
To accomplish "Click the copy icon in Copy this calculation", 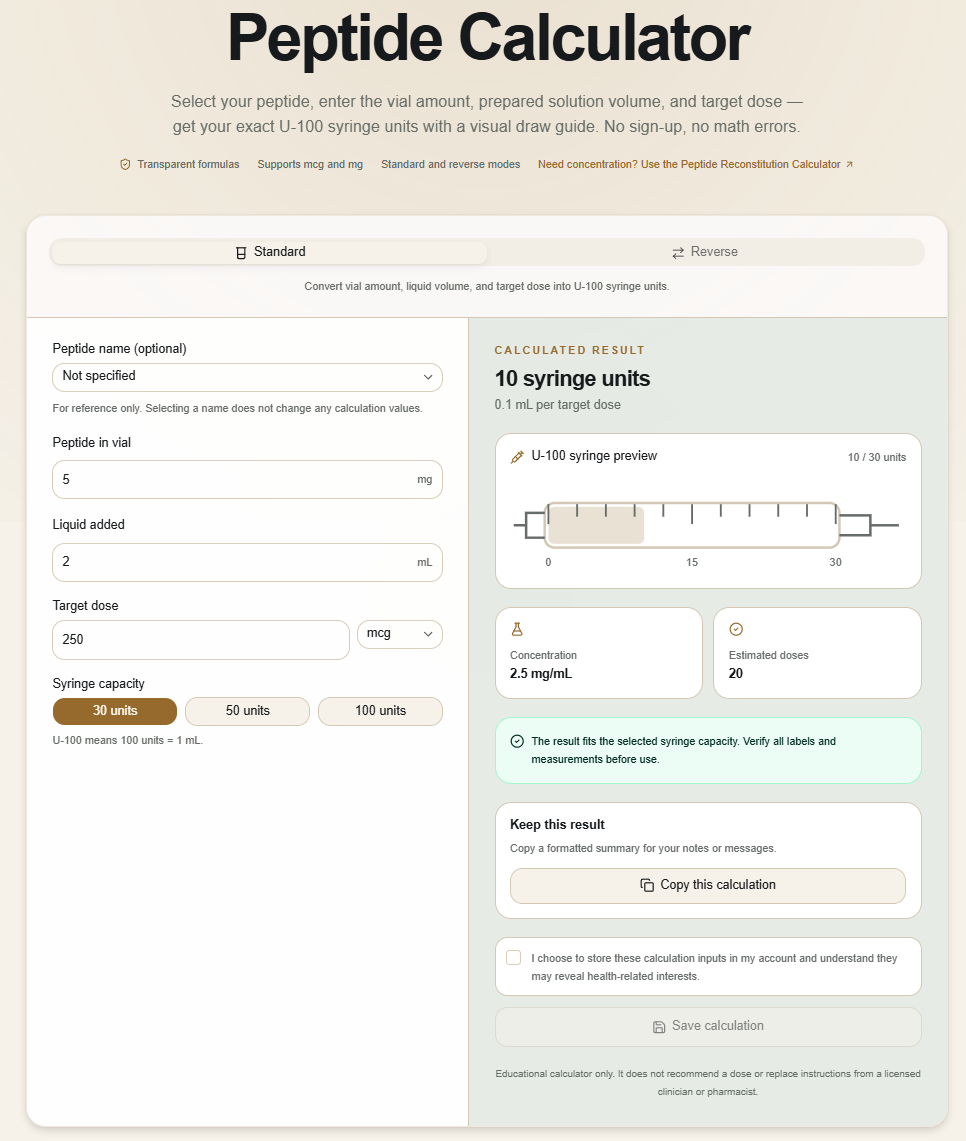I will [x=647, y=885].
